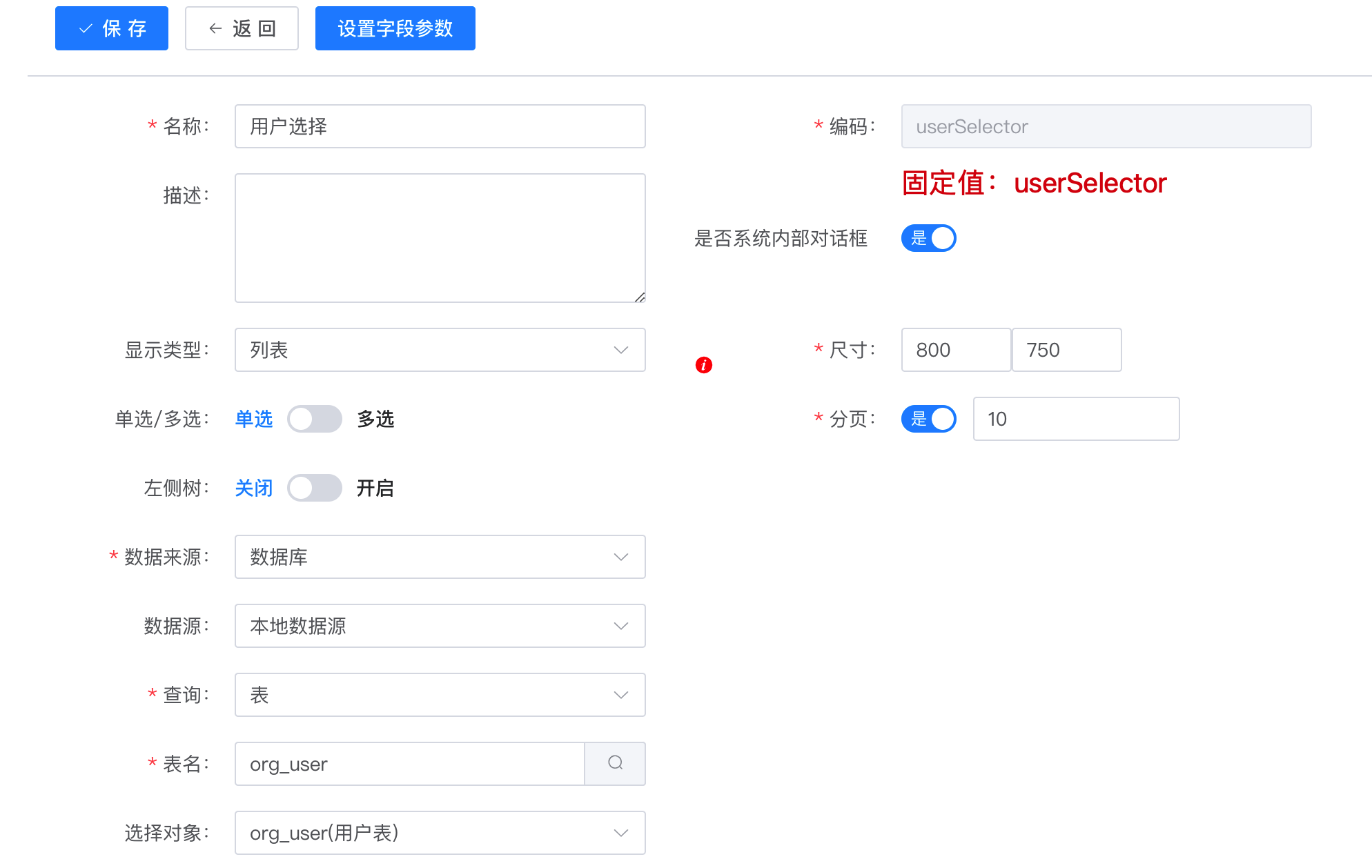The image size is (1372, 868).
Task: Open the 显示类型 dropdown showing 列表
Action: point(440,350)
